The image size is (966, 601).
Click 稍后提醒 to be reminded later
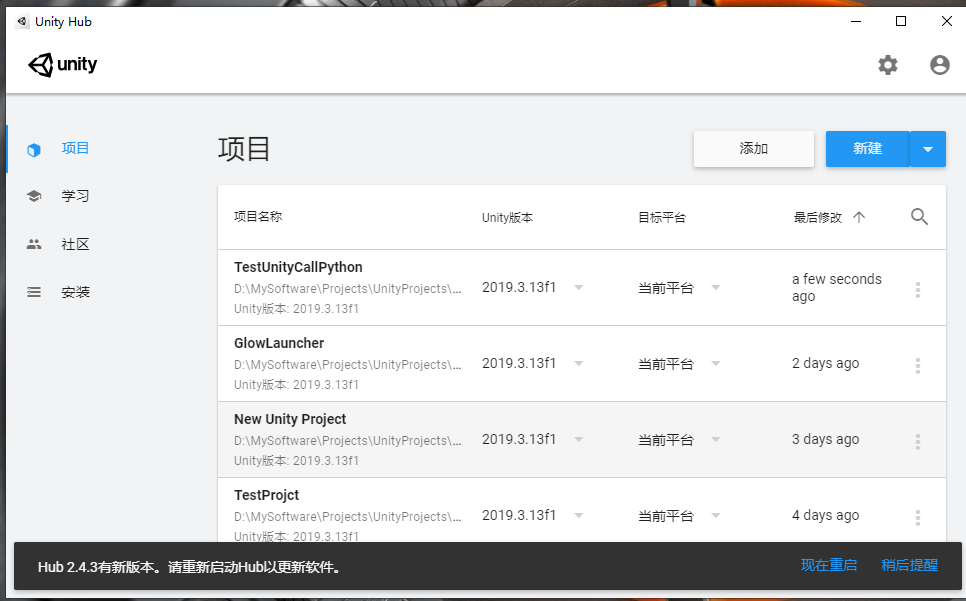click(x=909, y=565)
